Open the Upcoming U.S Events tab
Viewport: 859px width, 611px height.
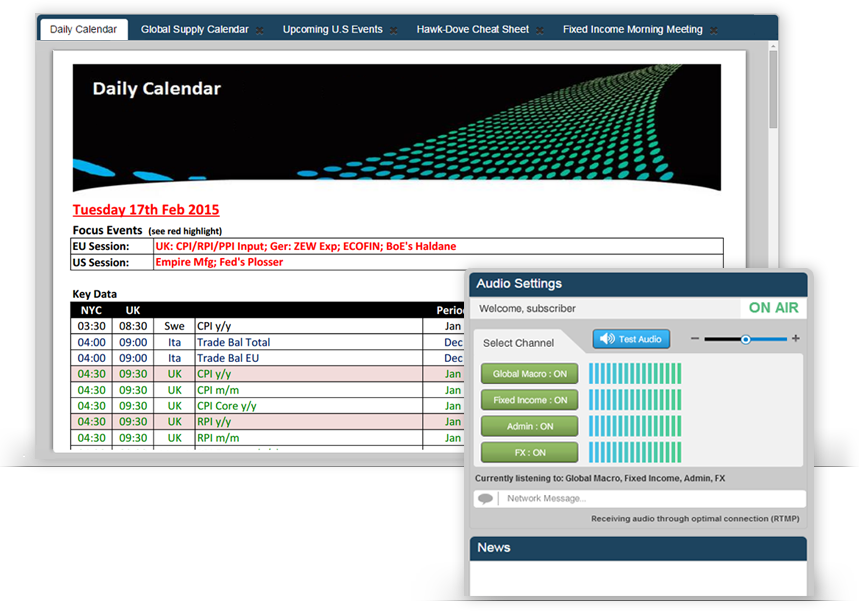(332, 29)
